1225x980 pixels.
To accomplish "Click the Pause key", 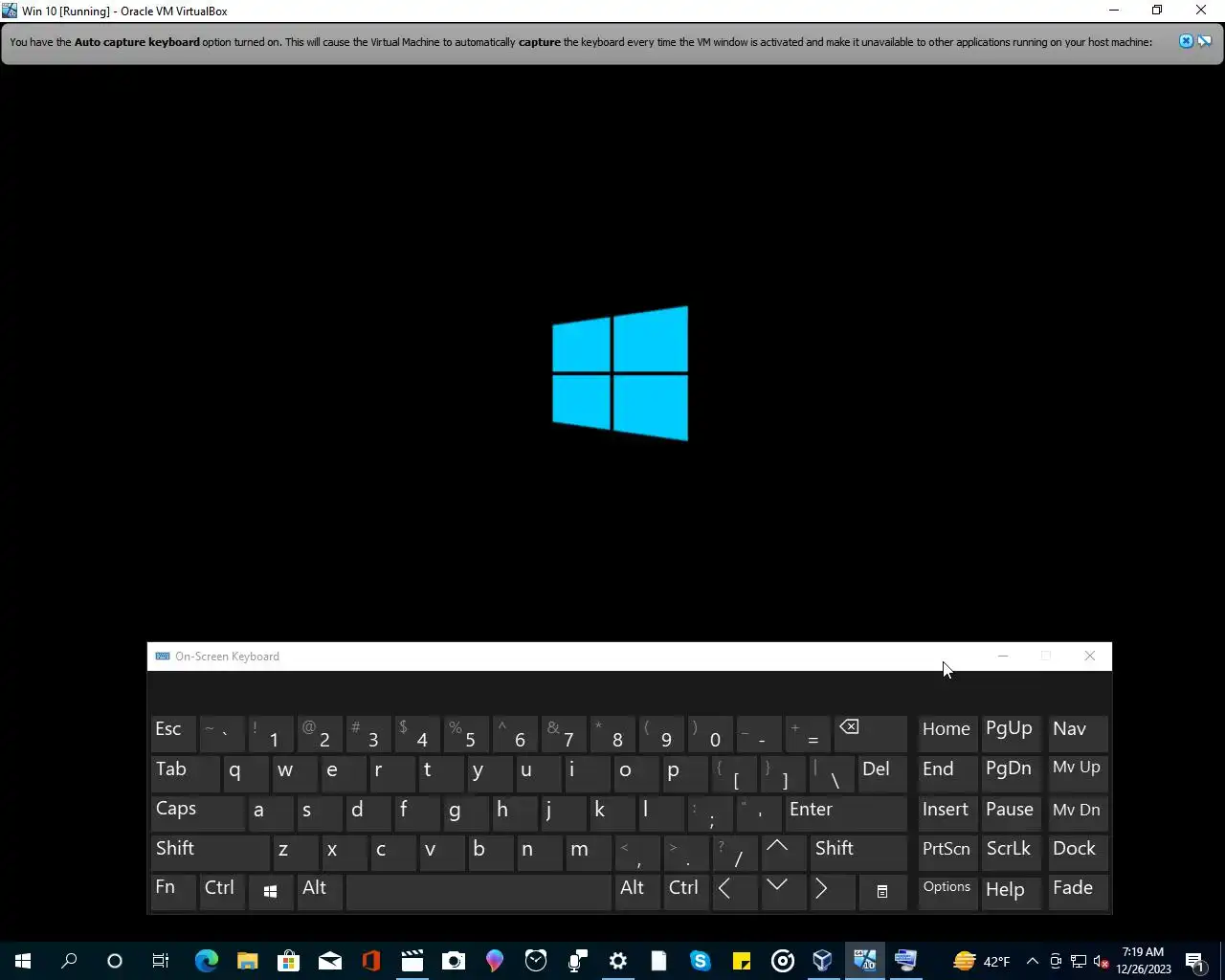I will [x=1012, y=813].
